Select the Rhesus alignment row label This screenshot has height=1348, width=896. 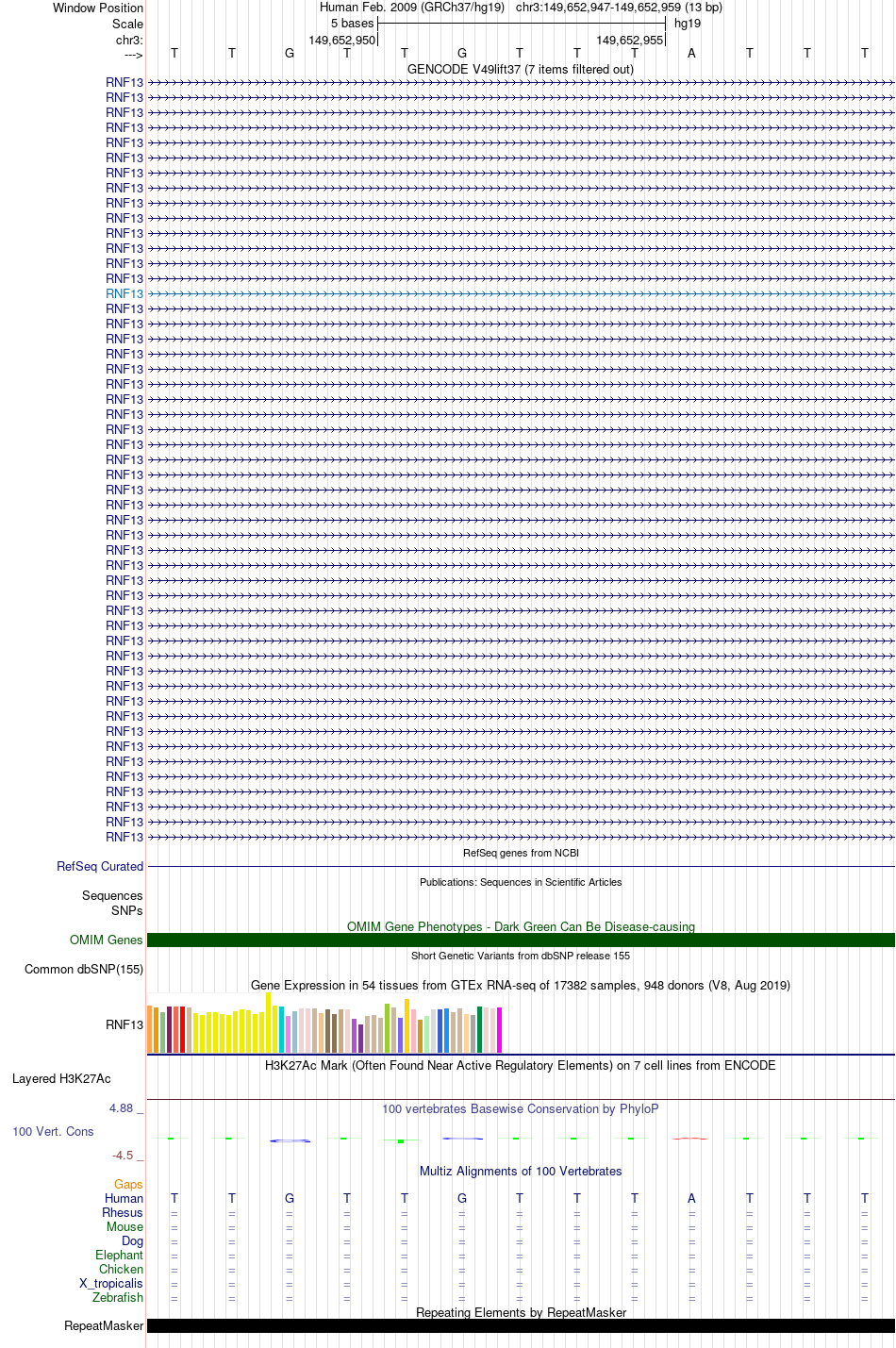123,1212
